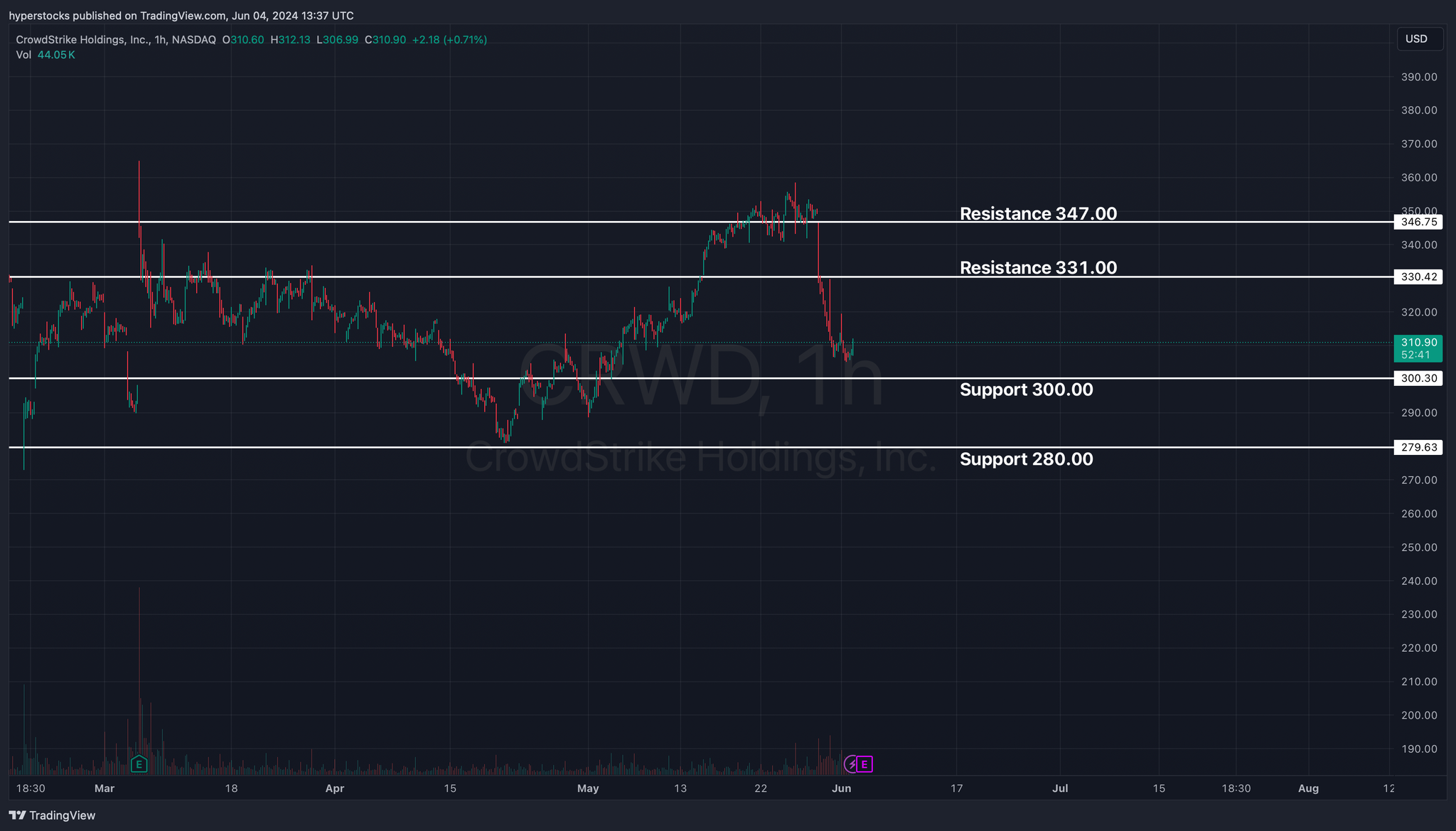Click the Jun date on time axis
Viewport: 1456px width, 831px height.
click(x=841, y=788)
